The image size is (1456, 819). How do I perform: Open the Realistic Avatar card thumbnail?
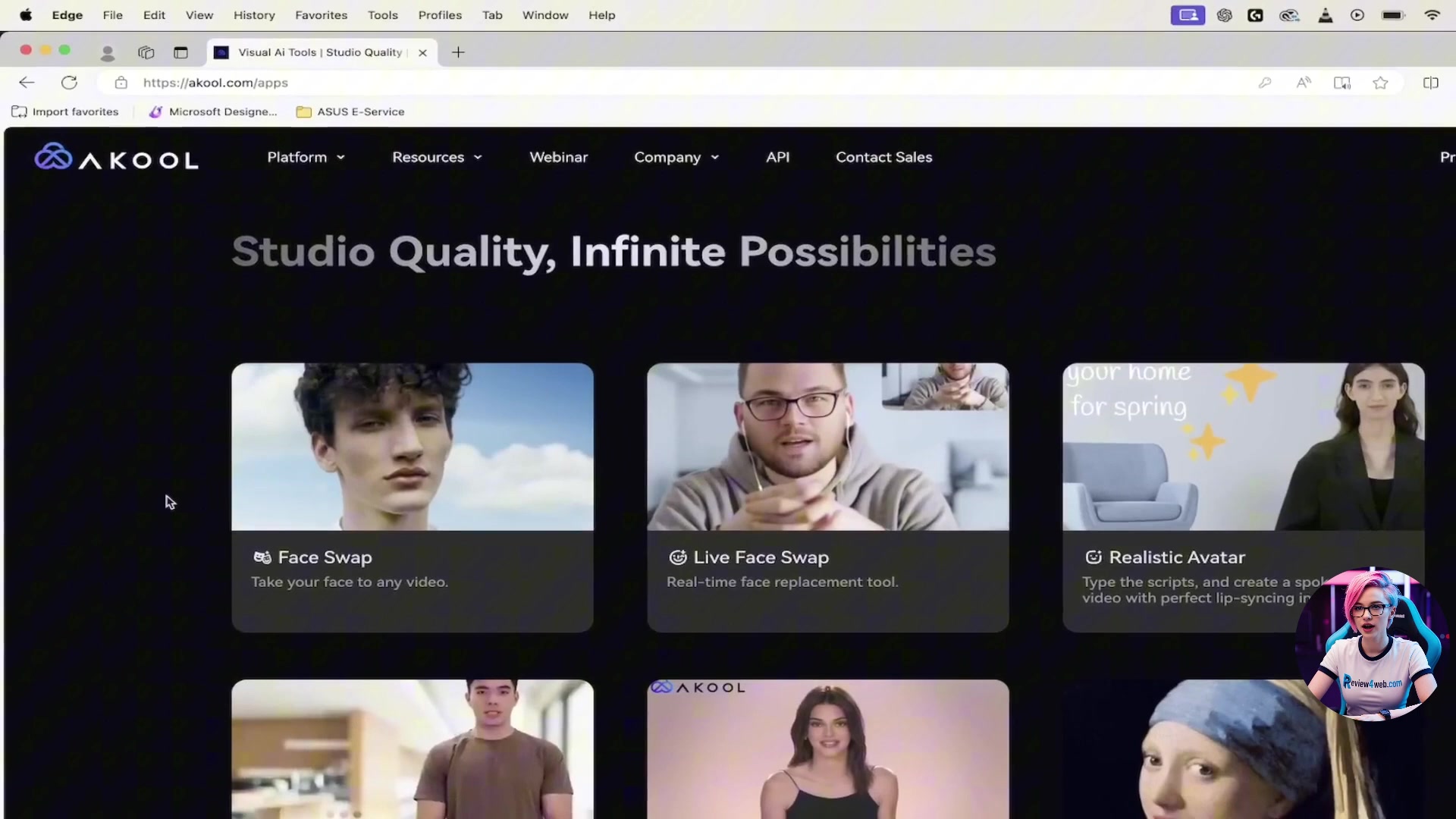1244,447
